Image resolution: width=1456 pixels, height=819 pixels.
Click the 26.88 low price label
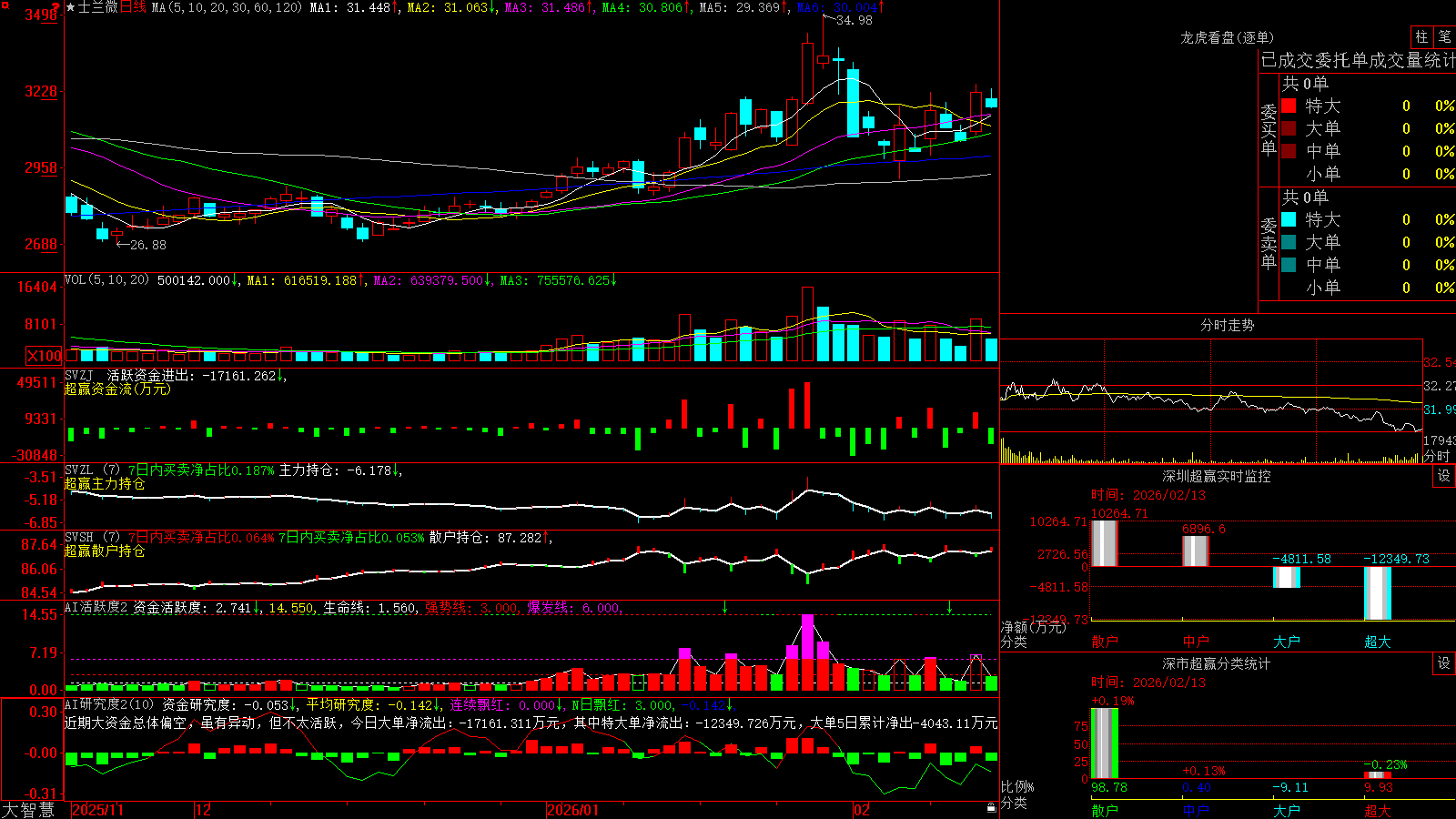(147, 245)
